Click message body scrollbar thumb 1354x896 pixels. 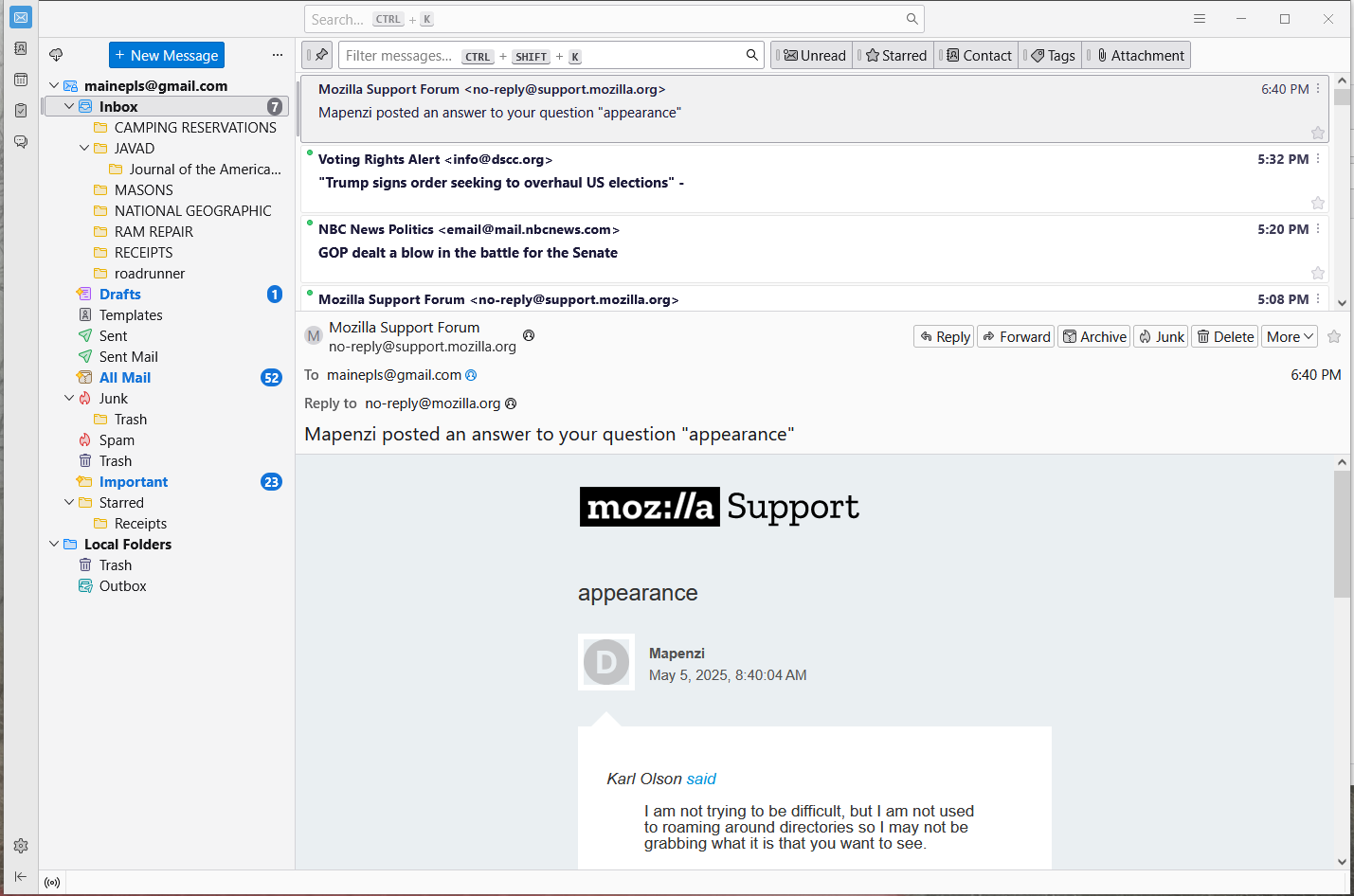click(x=1342, y=533)
